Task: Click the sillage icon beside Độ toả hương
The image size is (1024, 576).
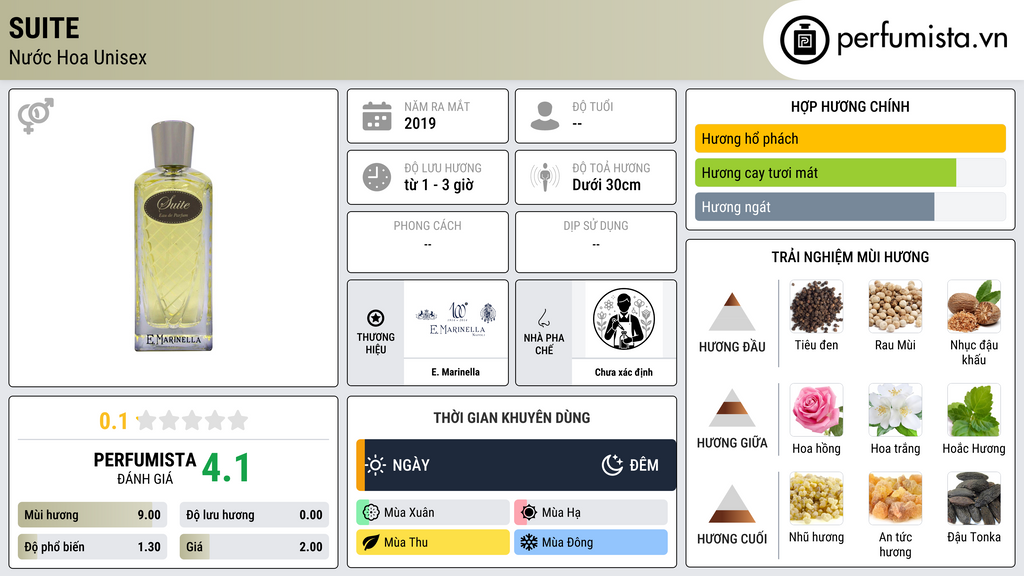Action: click(545, 177)
